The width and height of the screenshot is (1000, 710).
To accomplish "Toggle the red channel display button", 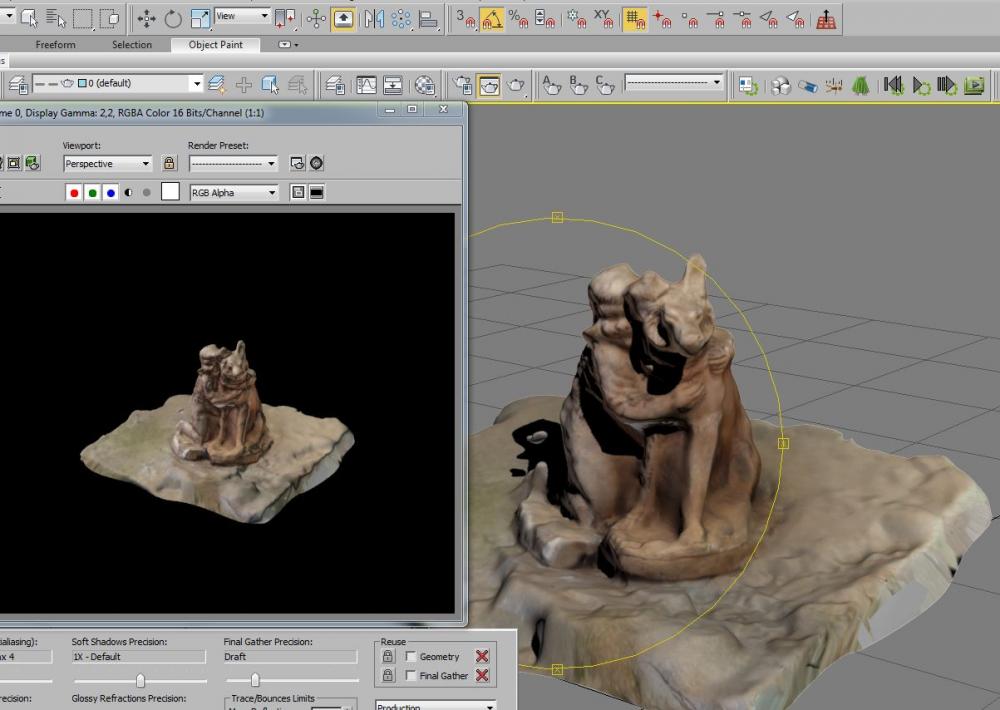I will [x=74, y=193].
